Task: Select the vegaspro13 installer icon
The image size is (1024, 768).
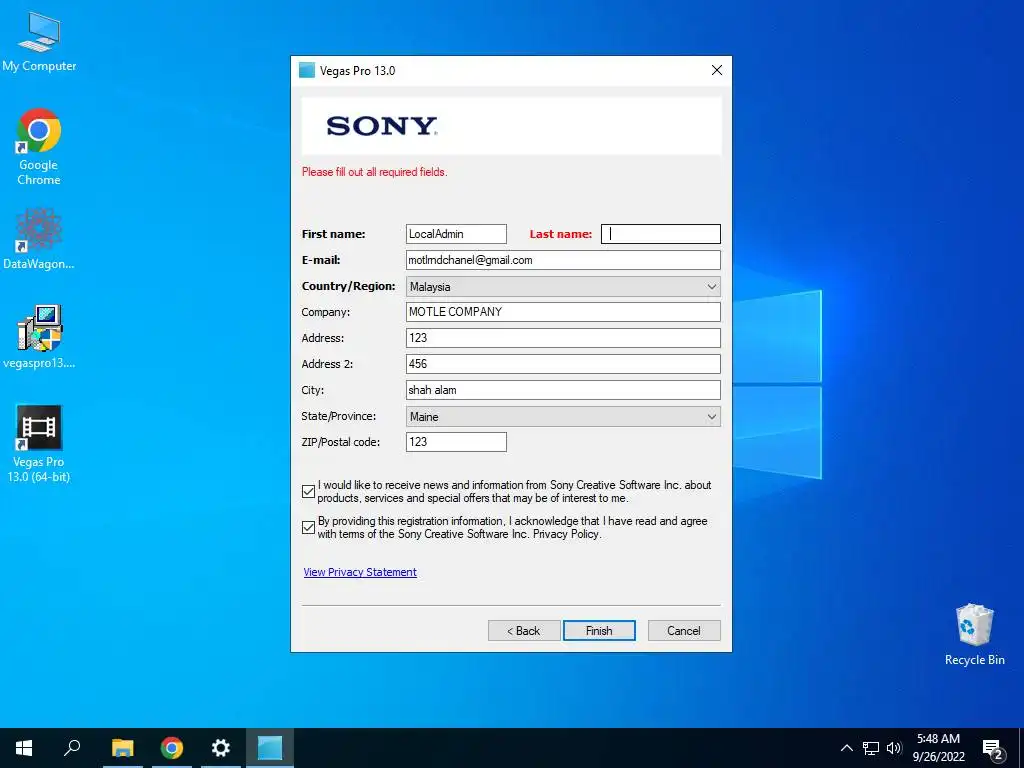Action: pos(39,337)
